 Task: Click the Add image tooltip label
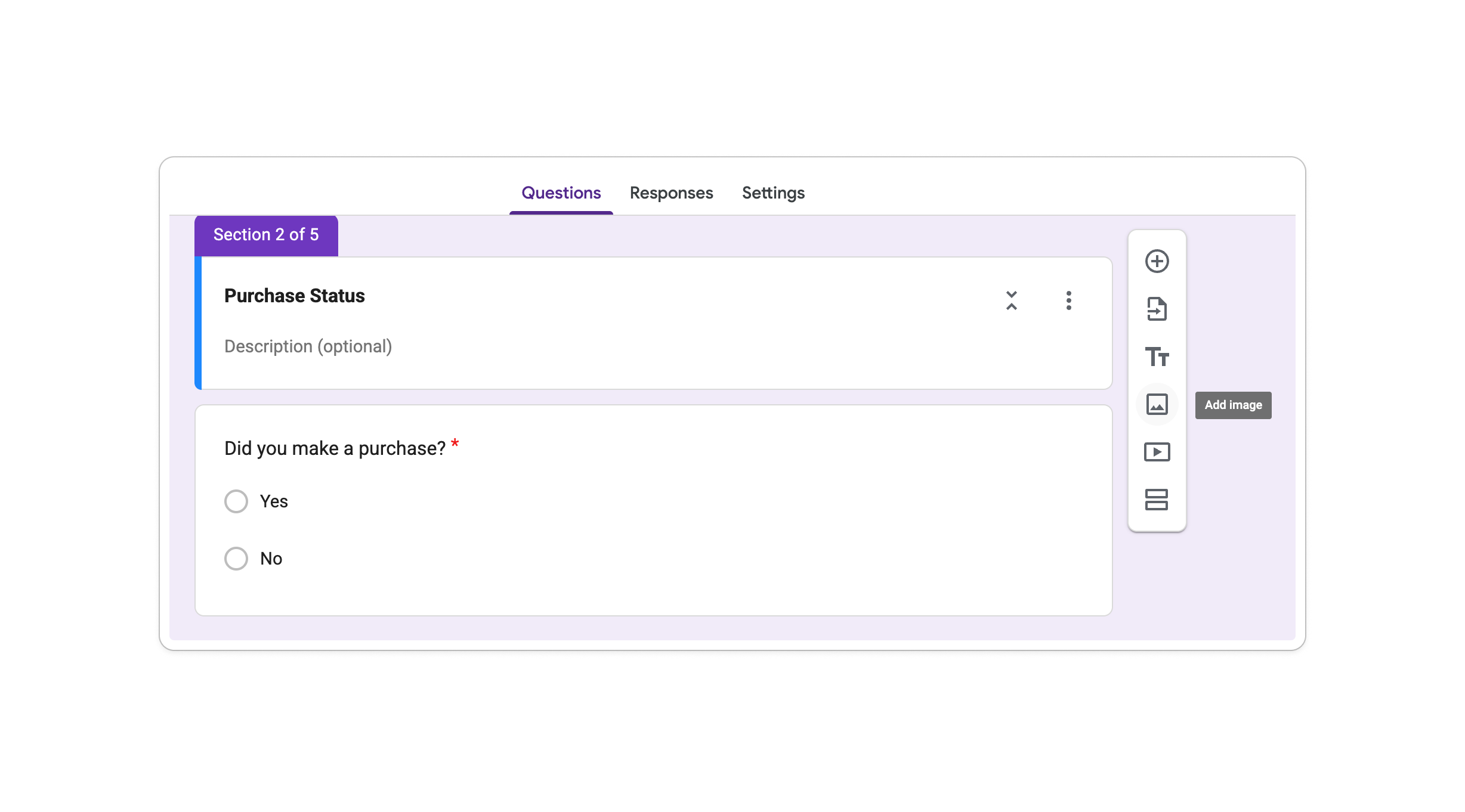click(1233, 404)
